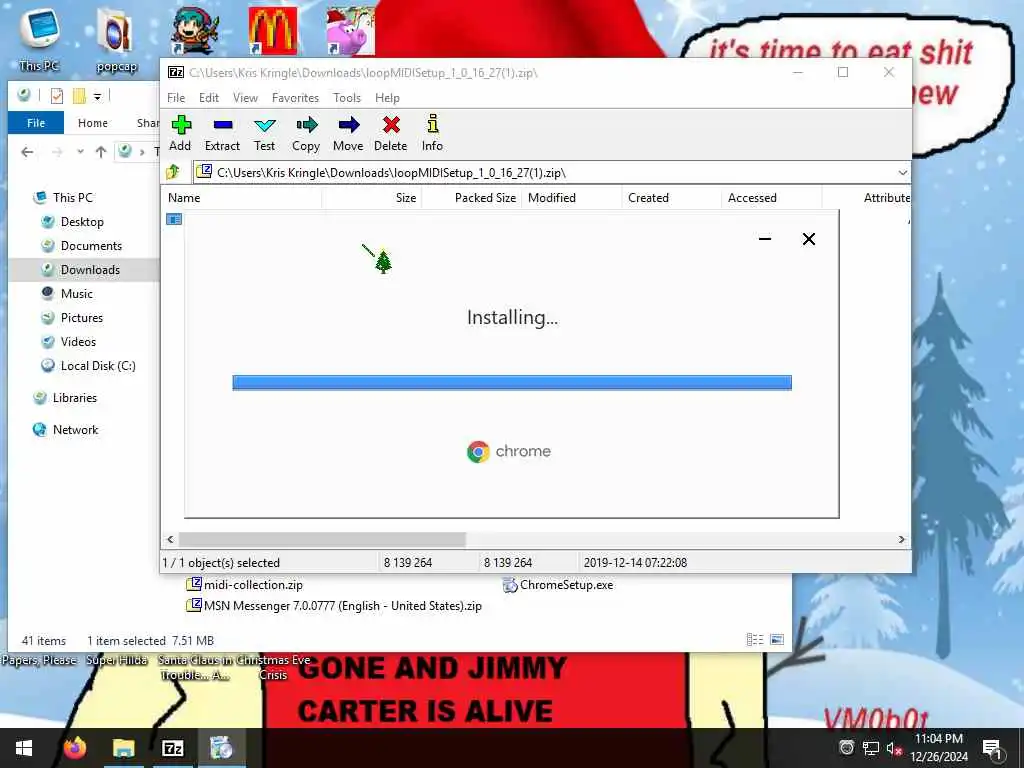Switch to 7-Zip taskbar button
Screen dimensions: 1024x768
click(x=172, y=748)
